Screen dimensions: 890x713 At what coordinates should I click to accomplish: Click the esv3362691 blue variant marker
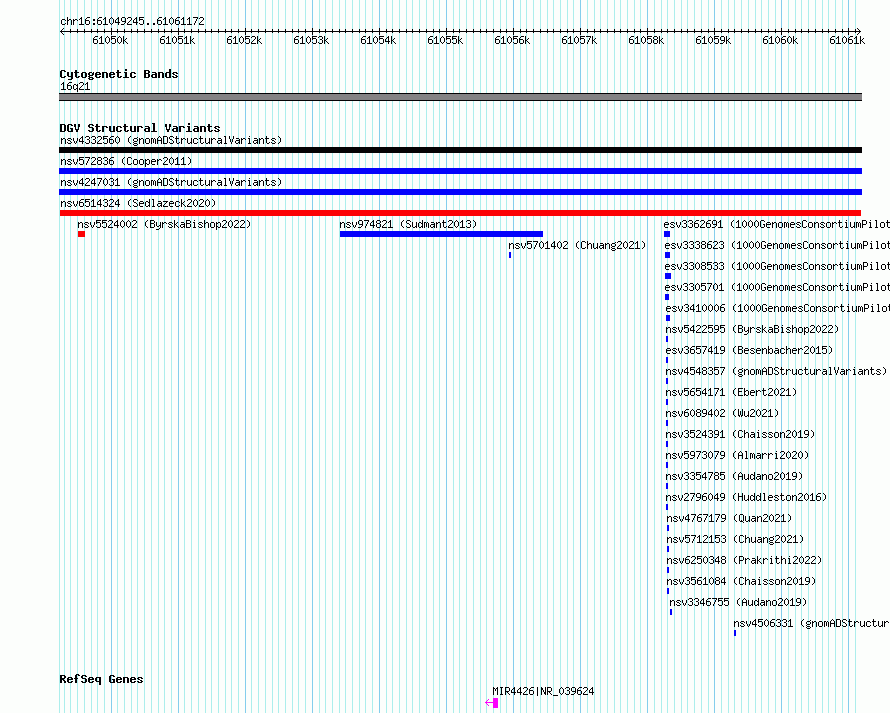667,234
